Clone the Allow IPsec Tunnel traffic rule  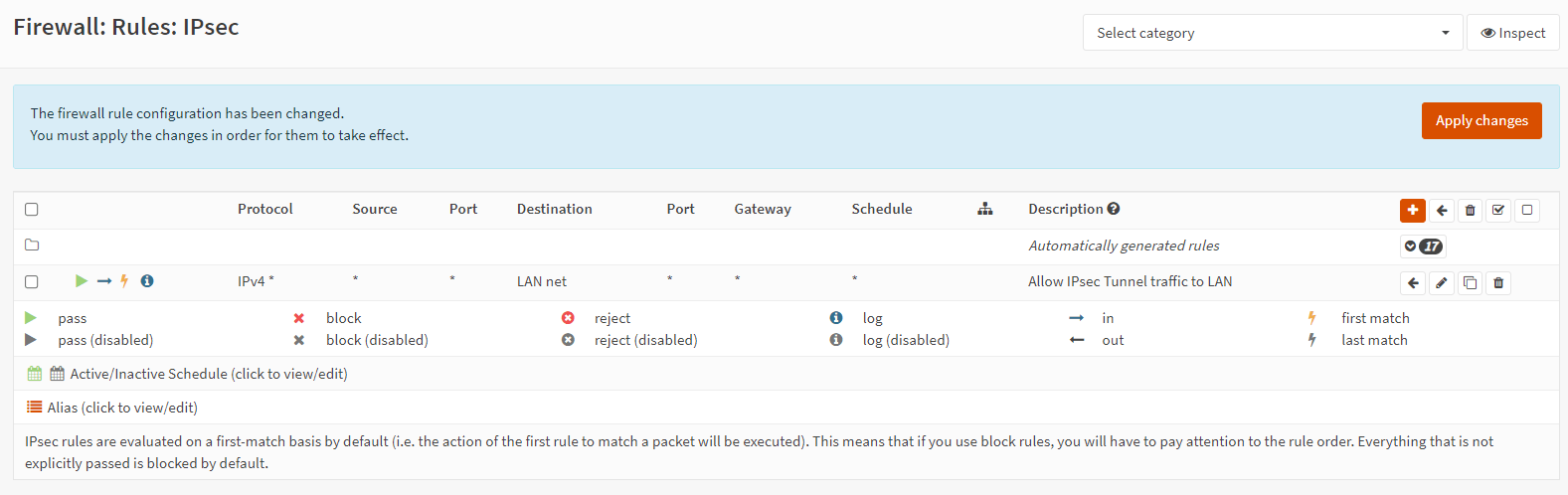point(1470,283)
